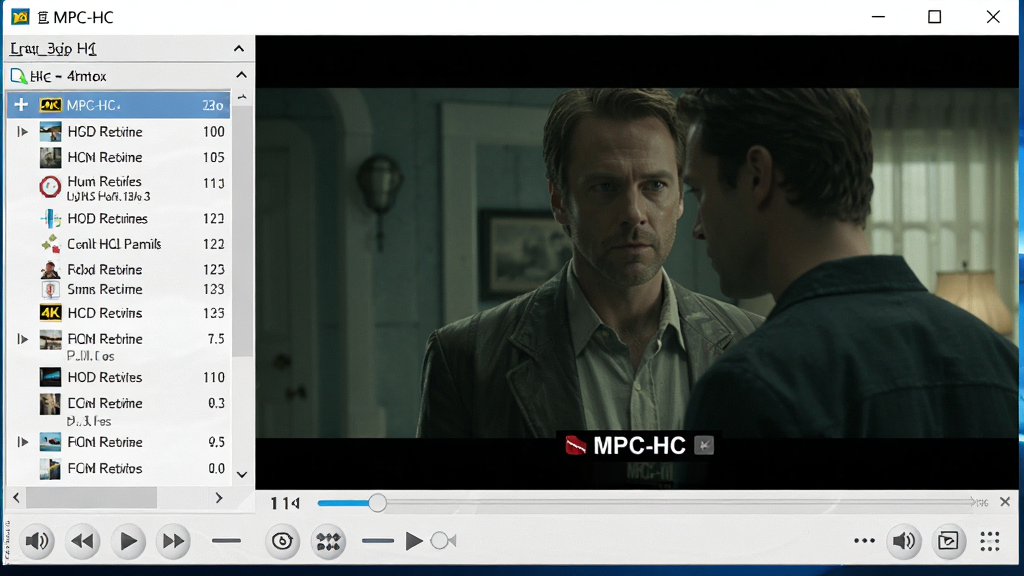Viewport: 1024px width, 576px height.
Task: Click the HGD Retirine thumbnail icon
Action: tap(50, 132)
